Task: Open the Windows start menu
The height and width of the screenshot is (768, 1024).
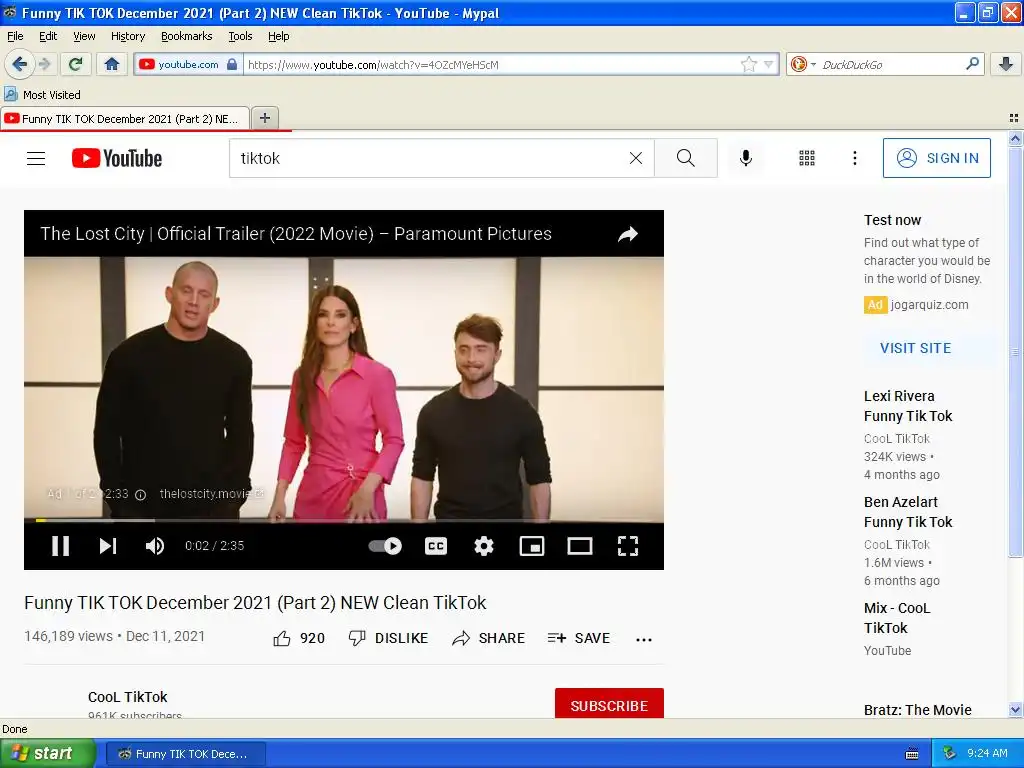Action: (x=46, y=754)
